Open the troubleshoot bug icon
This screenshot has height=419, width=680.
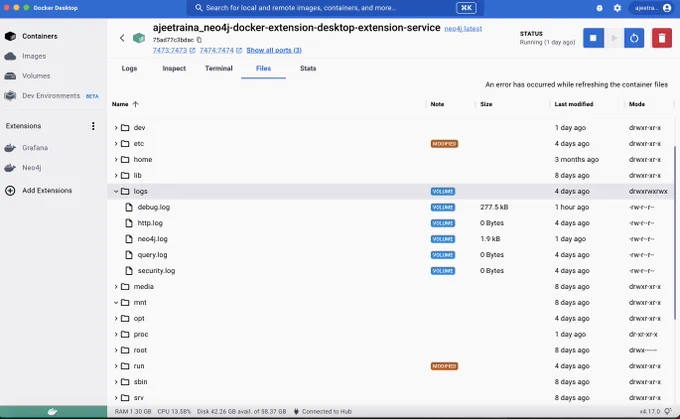pos(599,8)
